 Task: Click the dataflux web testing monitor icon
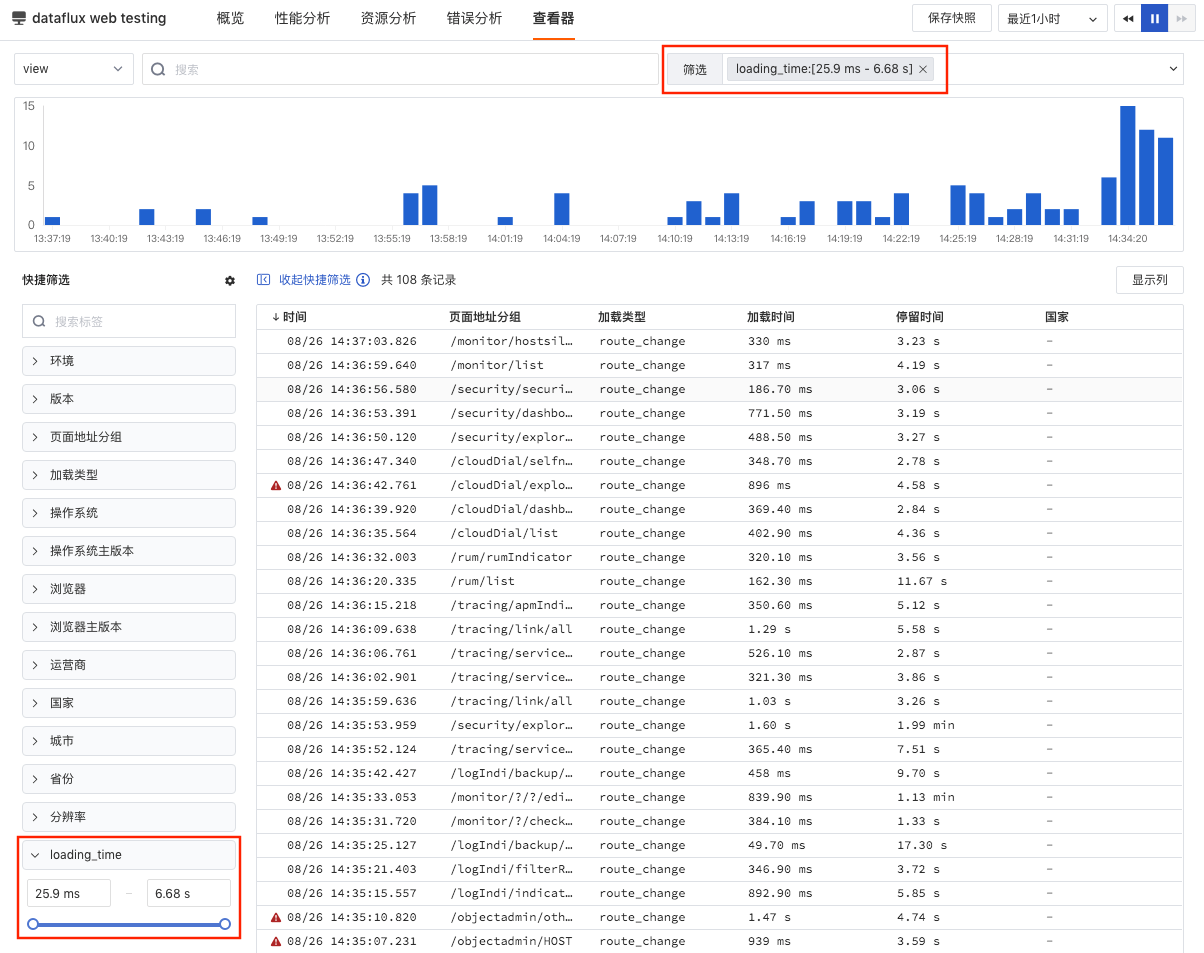(19, 19)
